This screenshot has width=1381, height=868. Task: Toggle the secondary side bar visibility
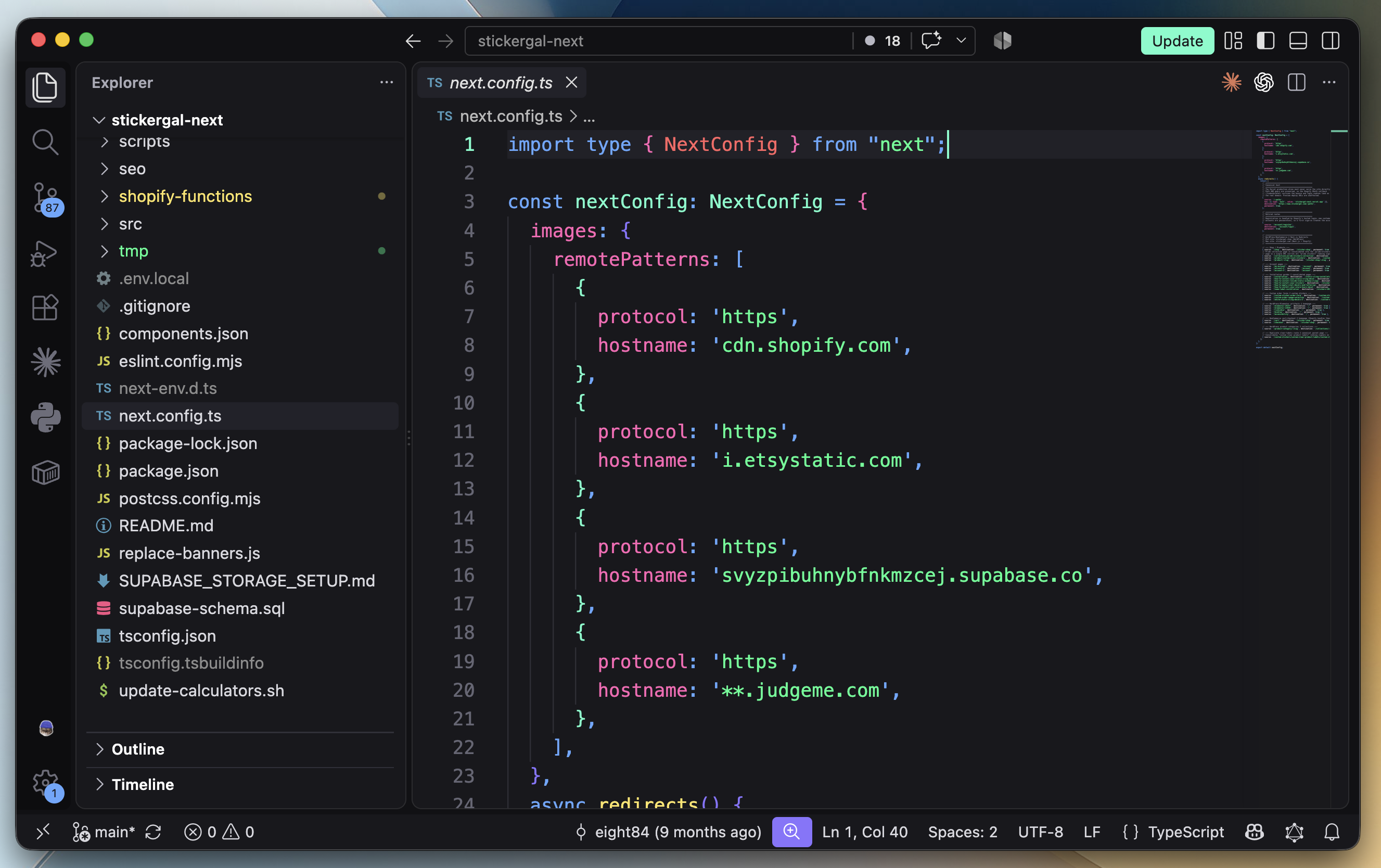[1331, 41]
